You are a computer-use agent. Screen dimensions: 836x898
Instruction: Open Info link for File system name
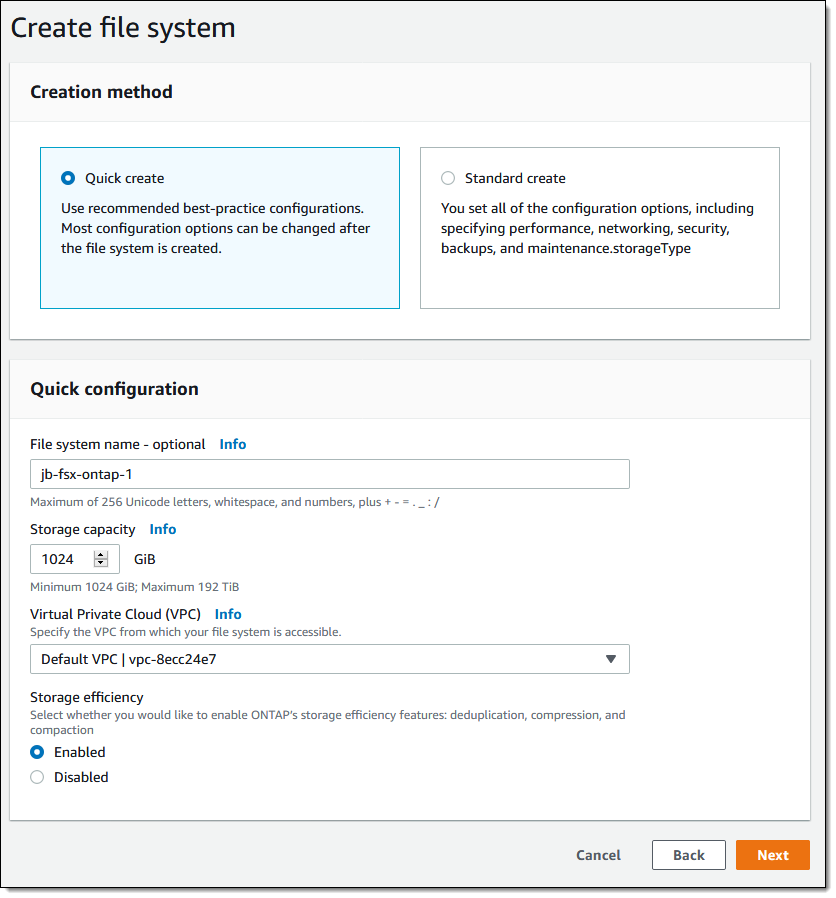[233, 444]
